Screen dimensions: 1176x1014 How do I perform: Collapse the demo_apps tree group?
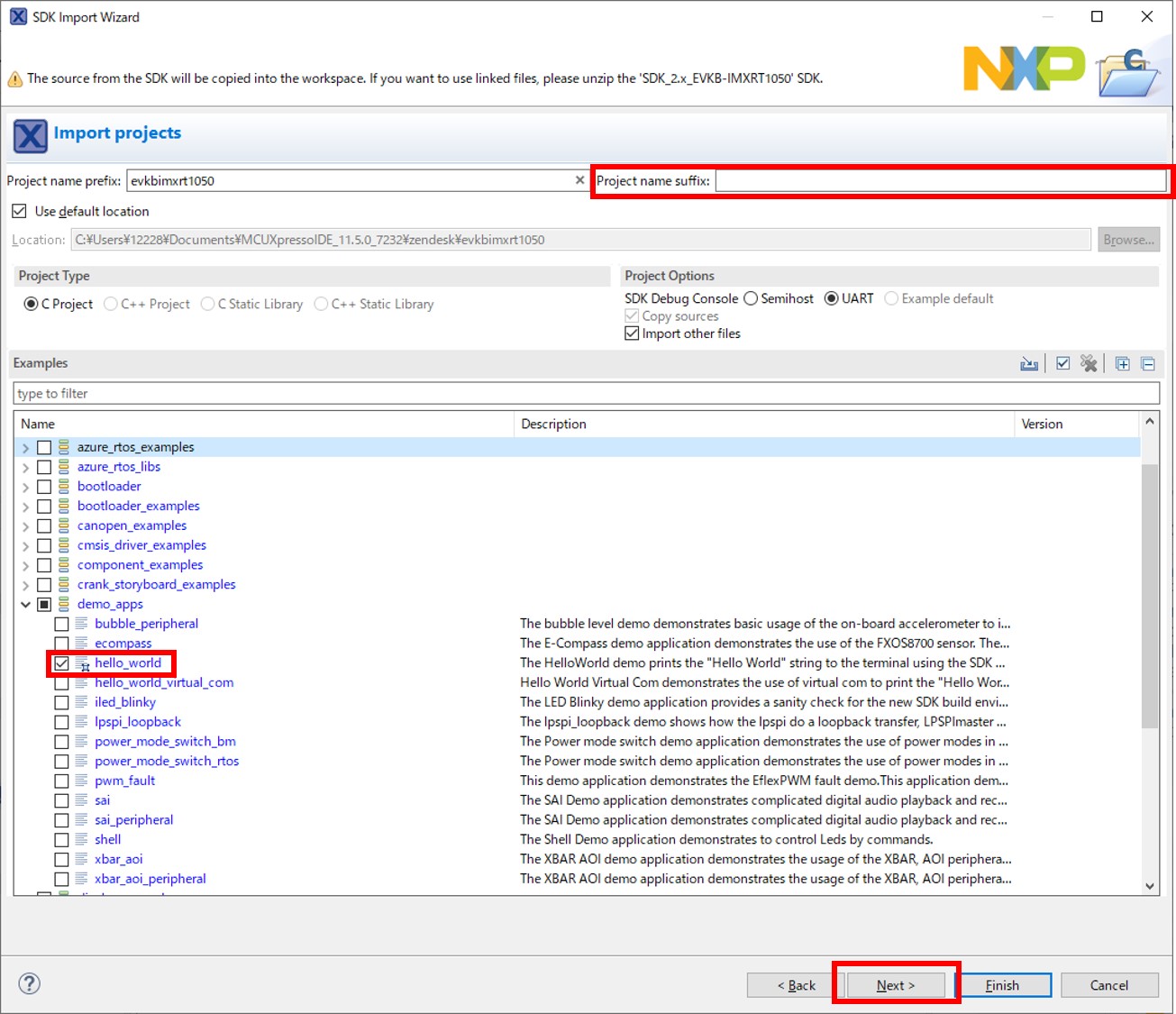25,605
